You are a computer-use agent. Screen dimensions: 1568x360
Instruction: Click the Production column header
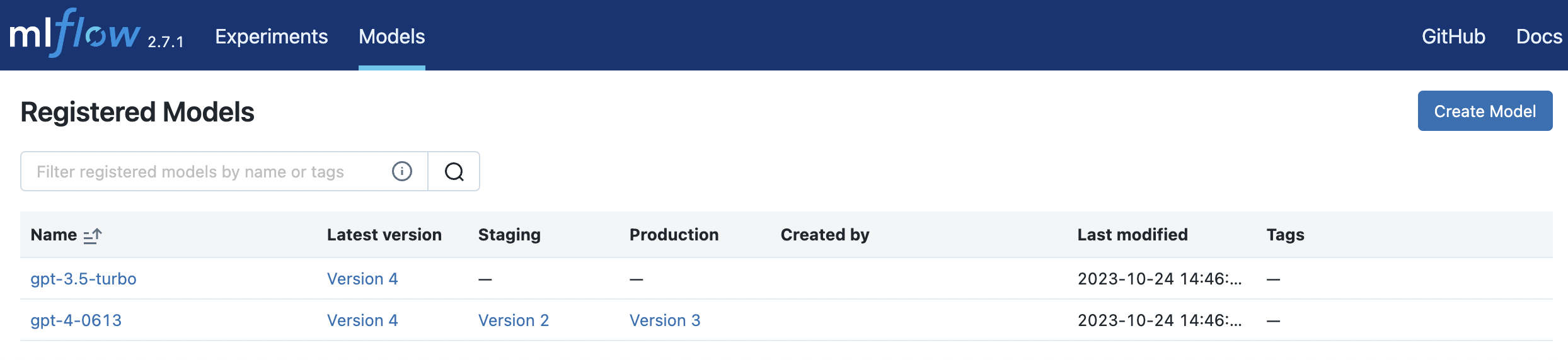(674, 235)
